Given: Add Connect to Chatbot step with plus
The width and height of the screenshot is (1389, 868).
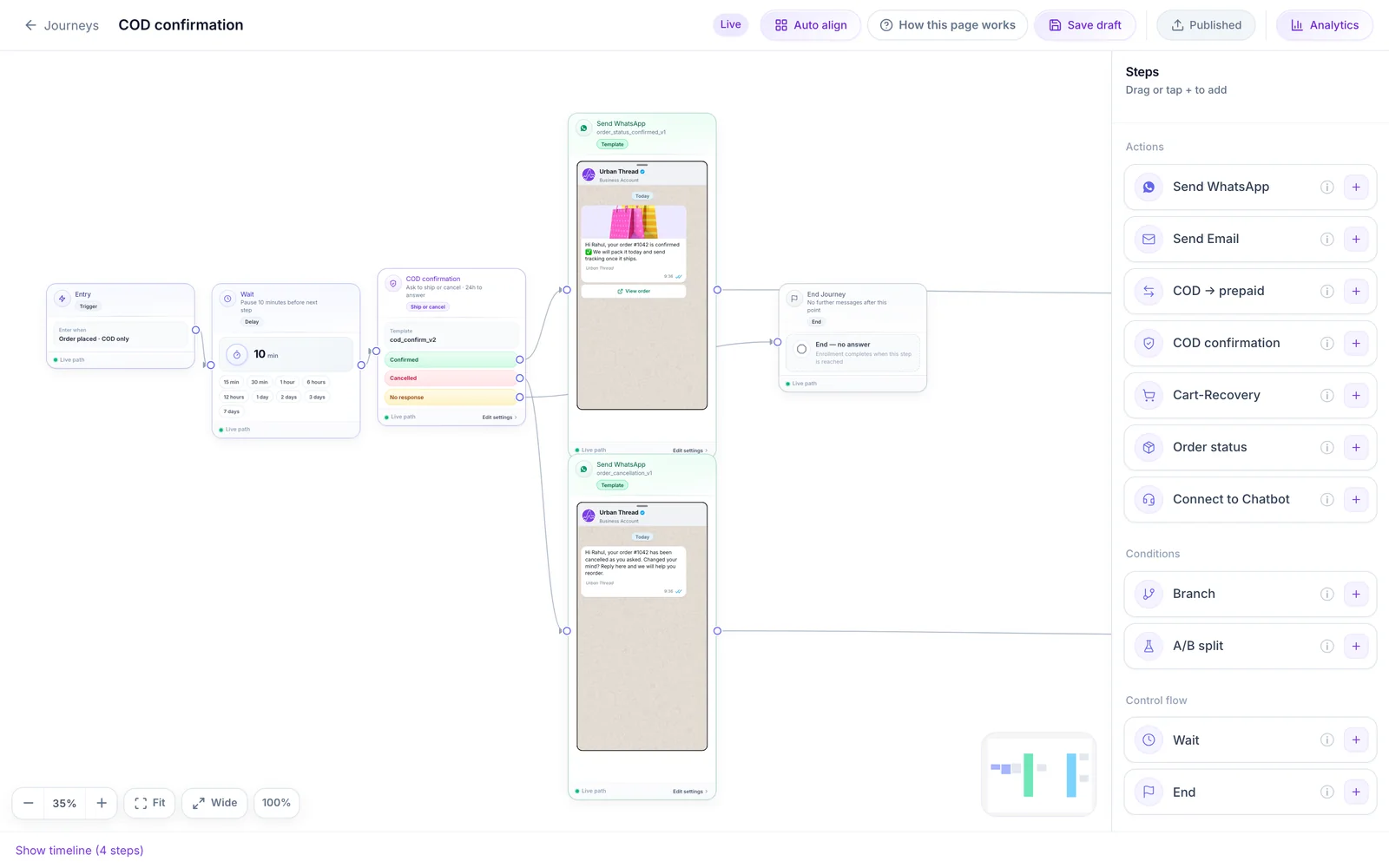Looking at the screenshot, I should 1356,499.
